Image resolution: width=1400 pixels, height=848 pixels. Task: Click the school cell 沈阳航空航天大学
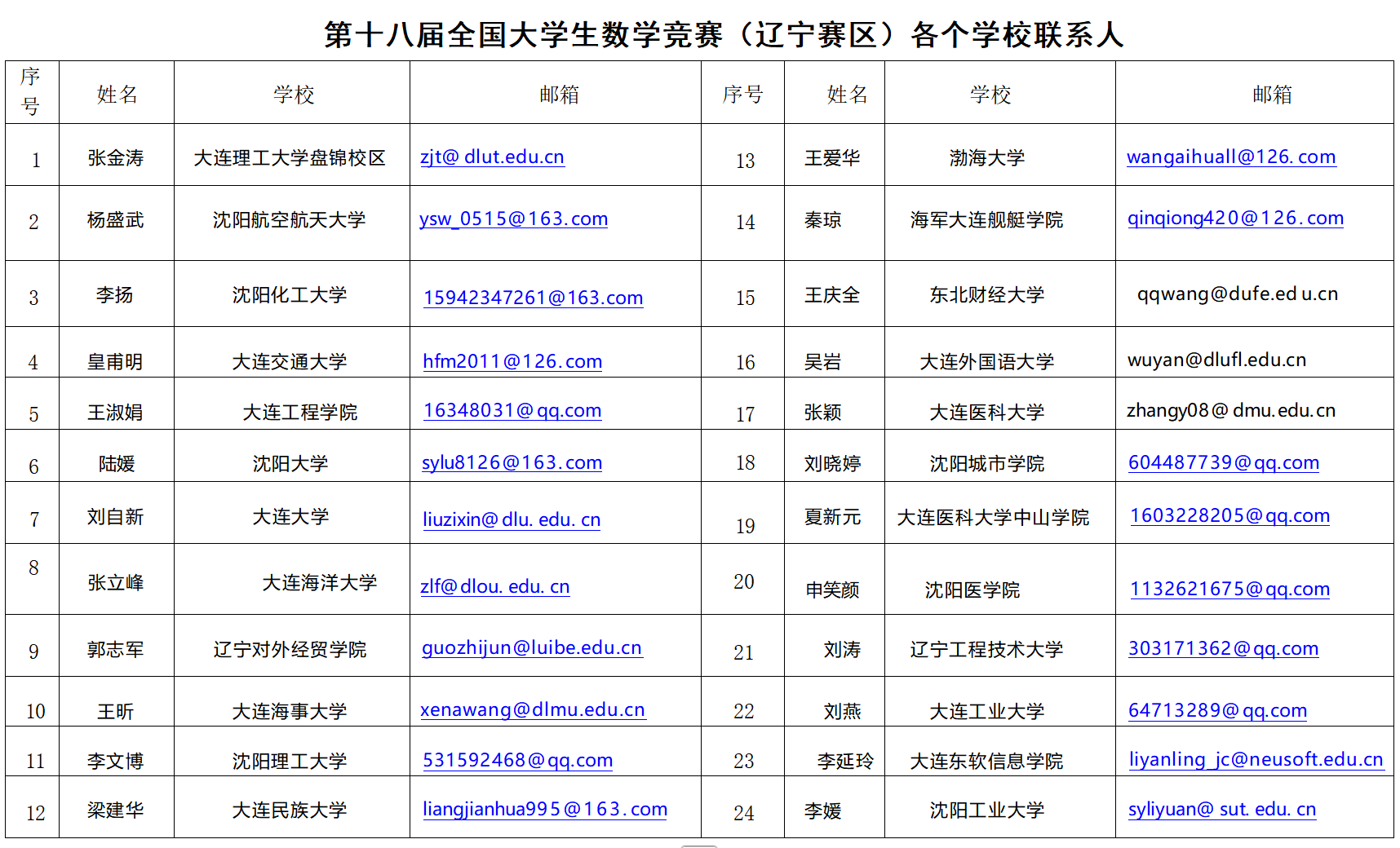click(290, 220)
